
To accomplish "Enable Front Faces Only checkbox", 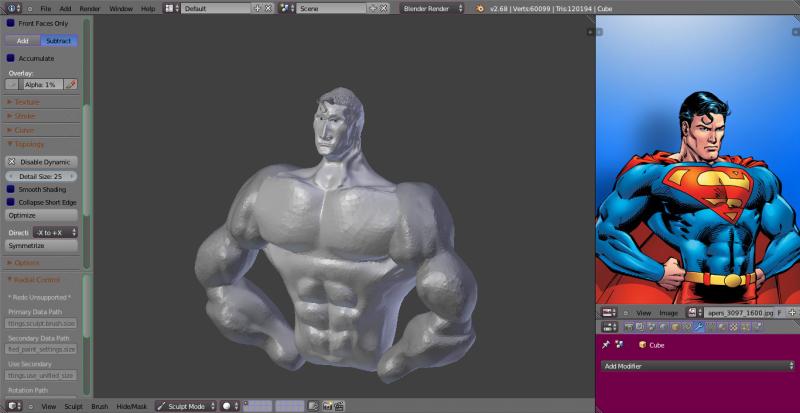I will pos(11,23).
